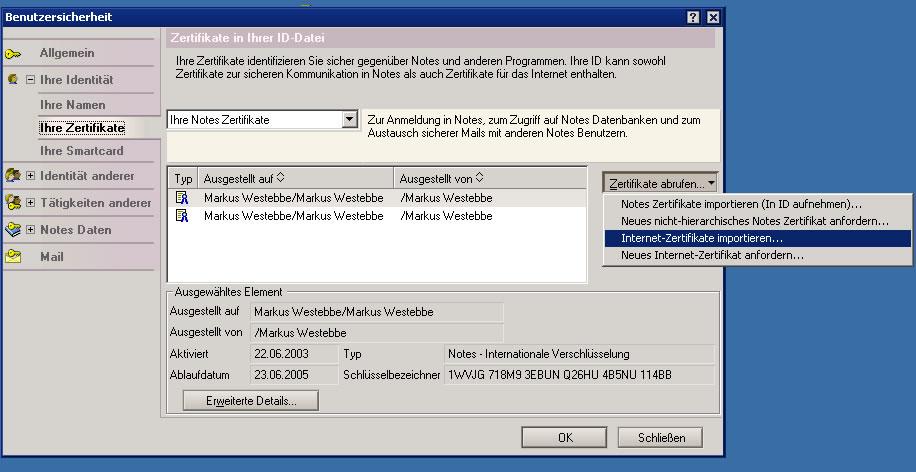Sort by Ausgestellt auf column header

click(x=295, y=178)
